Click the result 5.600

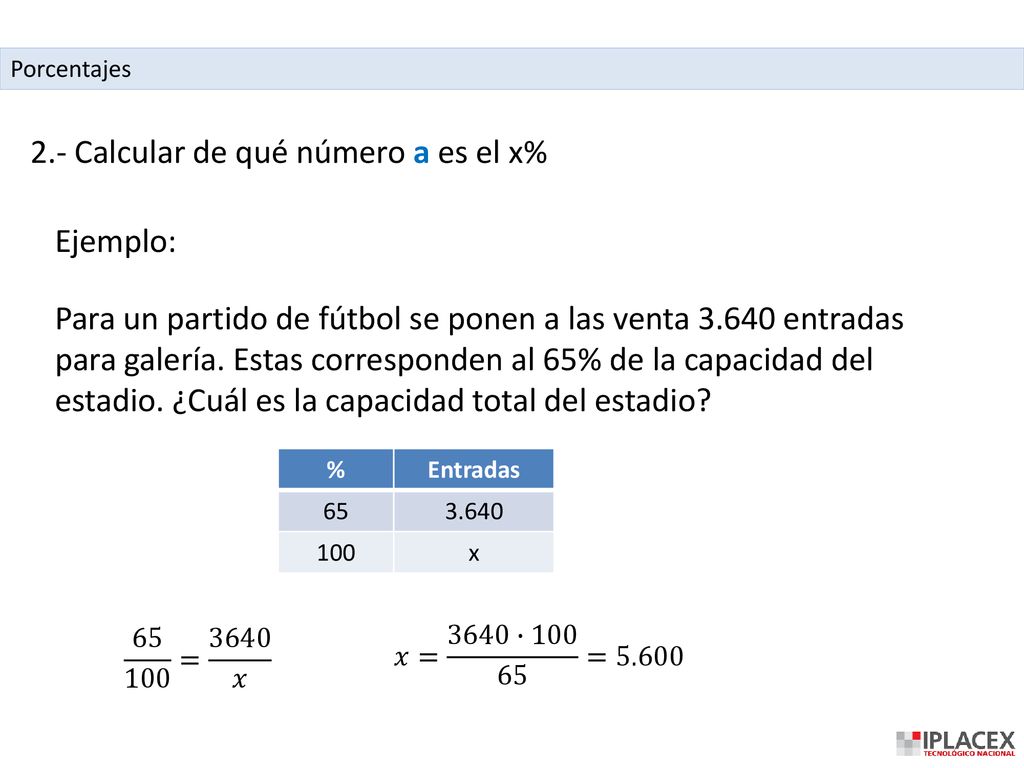click(x=650, y=656)
